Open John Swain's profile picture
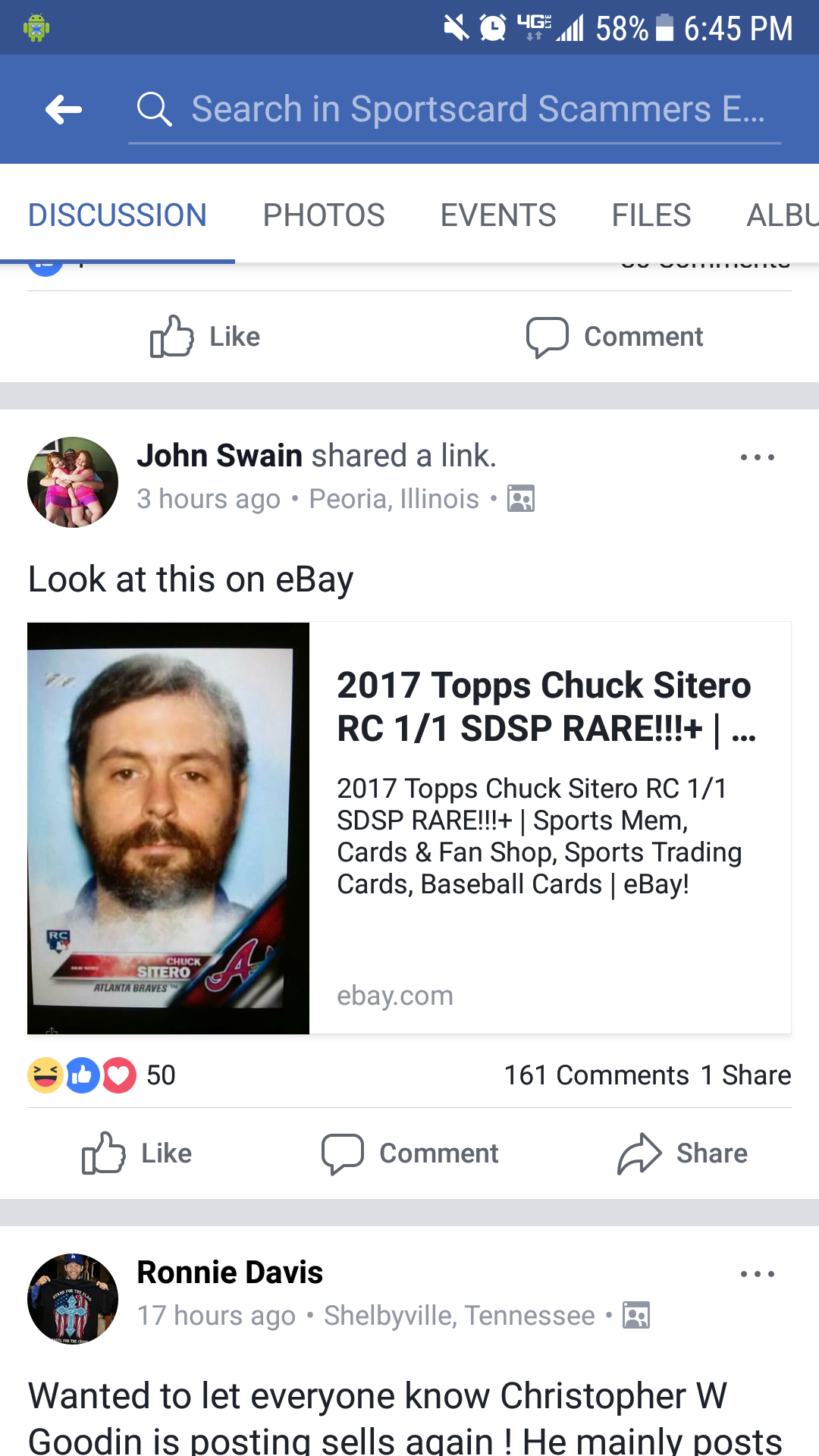 tap(73, 482)
